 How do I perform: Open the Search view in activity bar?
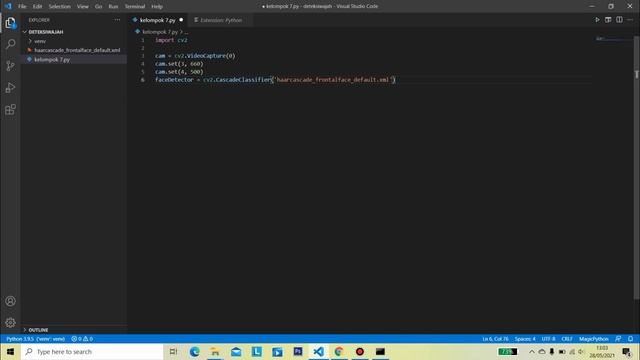10,44
